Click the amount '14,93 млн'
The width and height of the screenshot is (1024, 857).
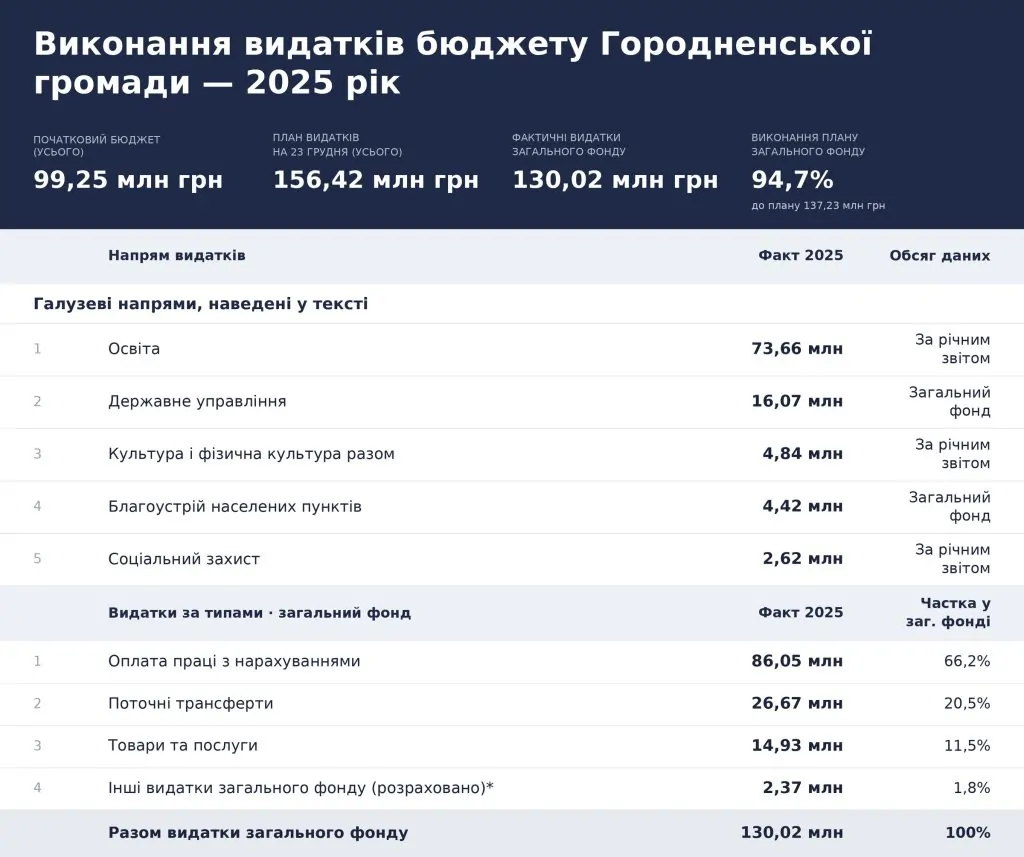click(x=797, y=745)
